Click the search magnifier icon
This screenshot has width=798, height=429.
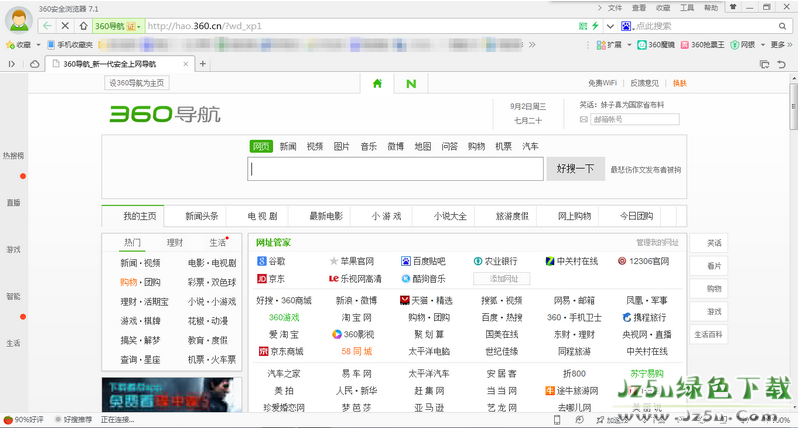coord(782,26)
